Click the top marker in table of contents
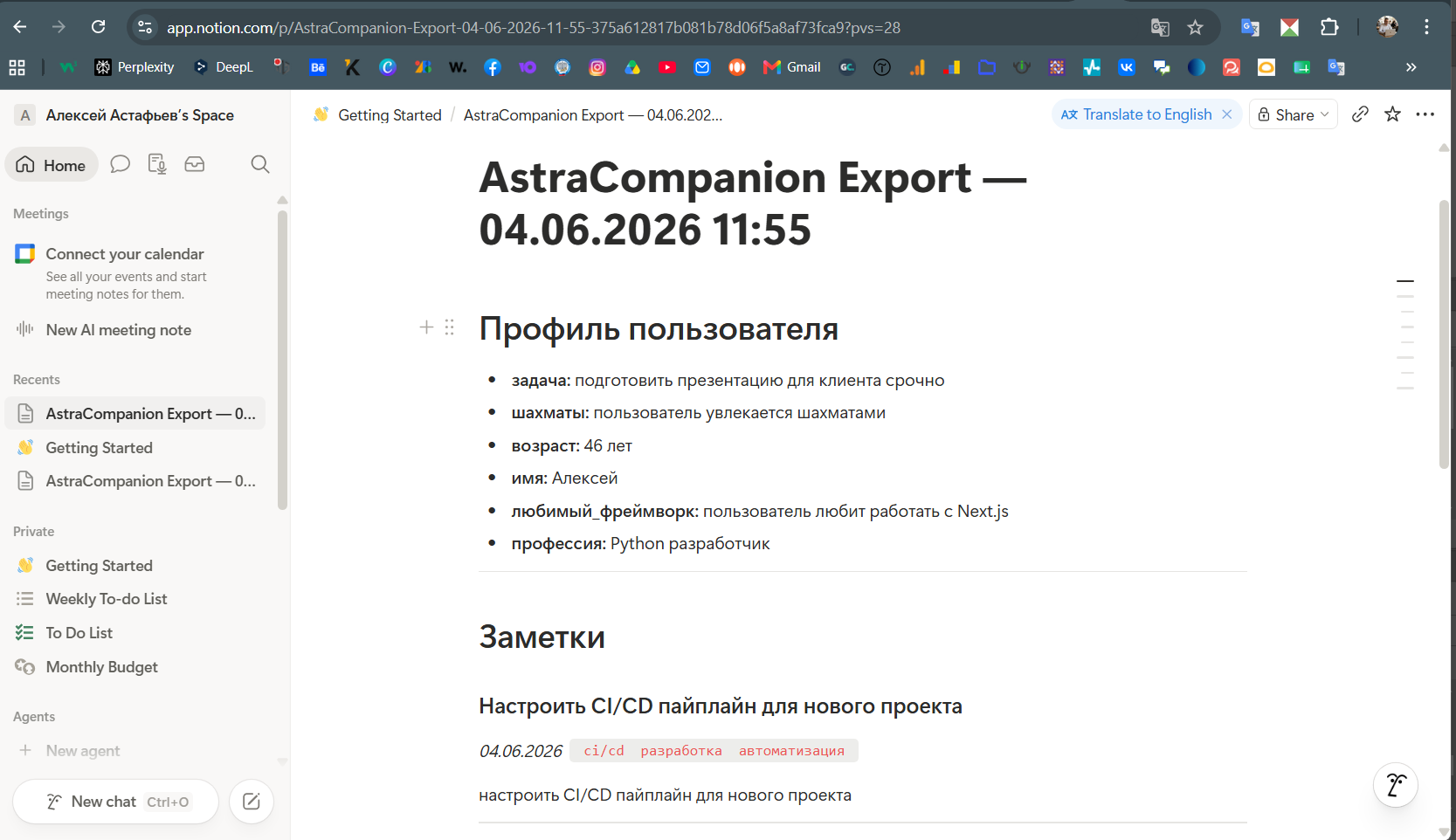1456x840 pixels. pyautogui.click(x=1404, y=281)
